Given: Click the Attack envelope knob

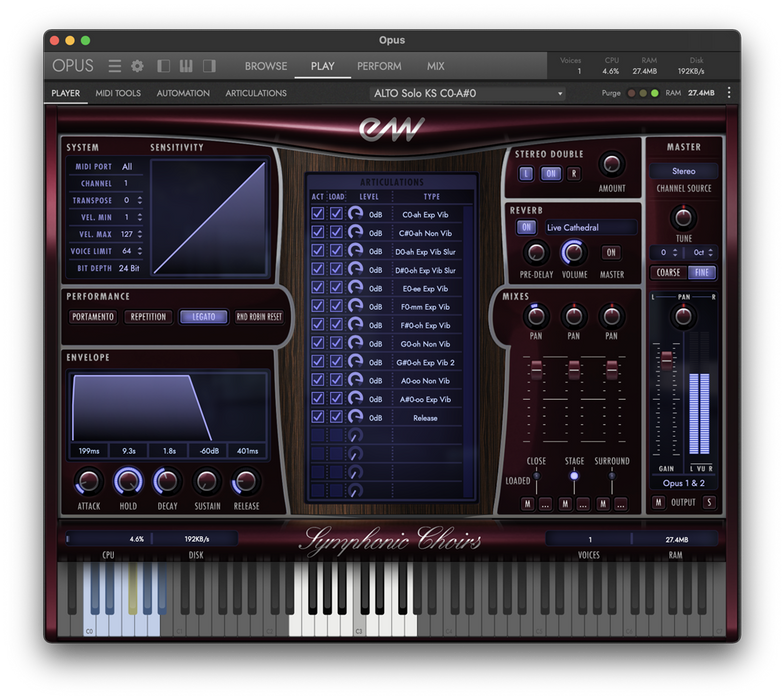Looking at the screenshot, I should click(x=89, y=482).
